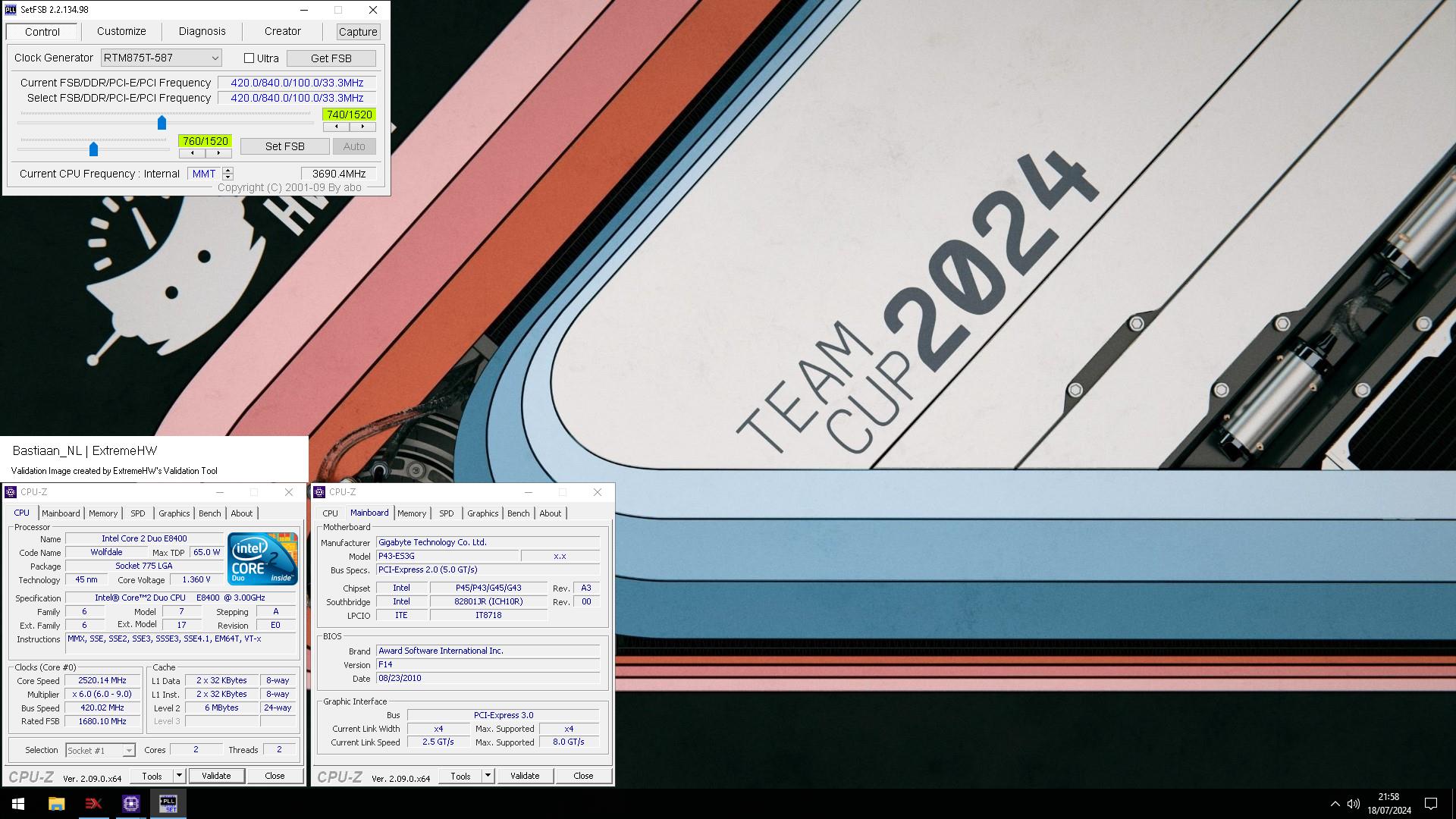This screenshot has height=819, width=1456.
Task: Close the SetFSB window
Action: coord(372,10)
